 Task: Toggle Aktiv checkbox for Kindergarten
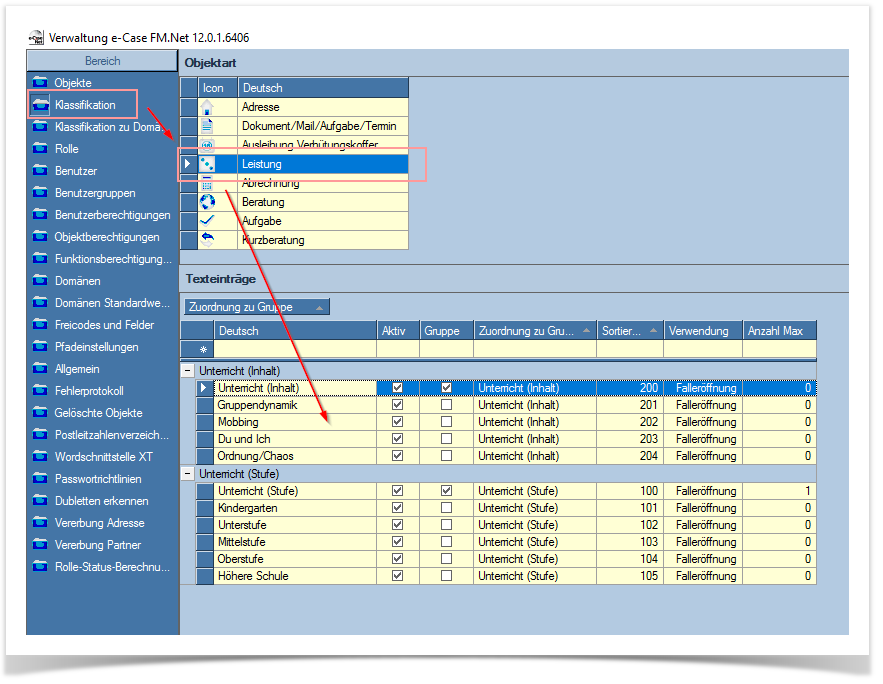(398, 508)
